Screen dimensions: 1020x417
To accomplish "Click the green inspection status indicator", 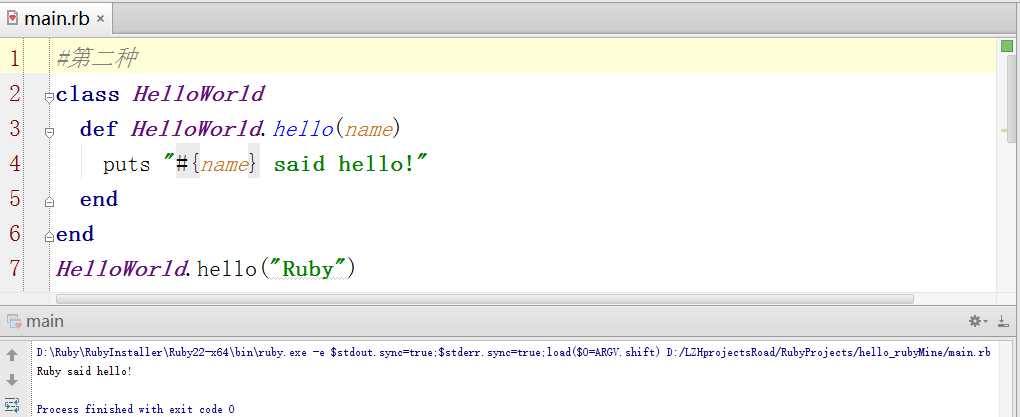I will [x=1007, y=46].
